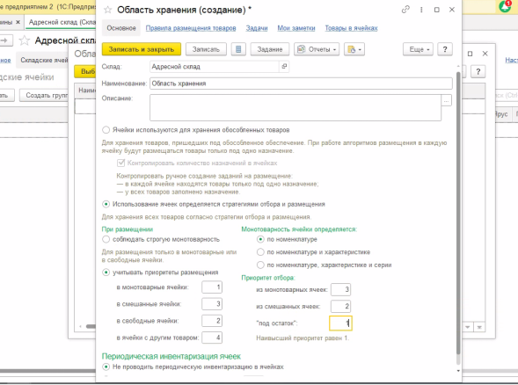Image resolution: width=518 pixels, height=385 pixels.
Task: Click 'Записать' button
Action: pos(206,49)
